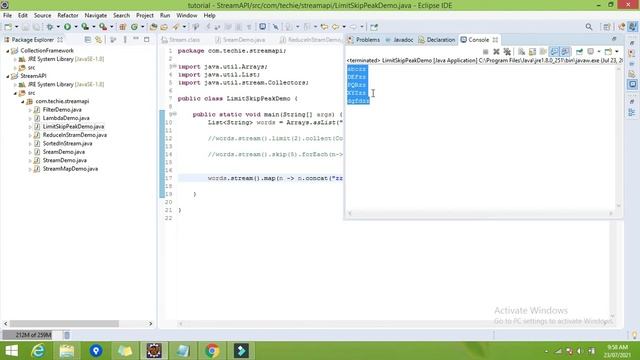Screen dimensions: 640x360
Task: Click the Open Task folder icon
Action: click(164, 27)
